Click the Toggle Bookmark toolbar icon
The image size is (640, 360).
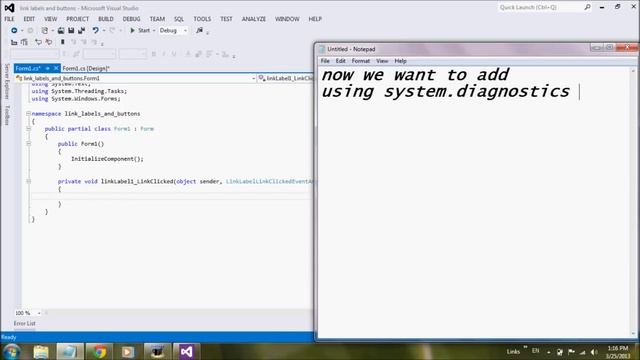tap(62, 42)
